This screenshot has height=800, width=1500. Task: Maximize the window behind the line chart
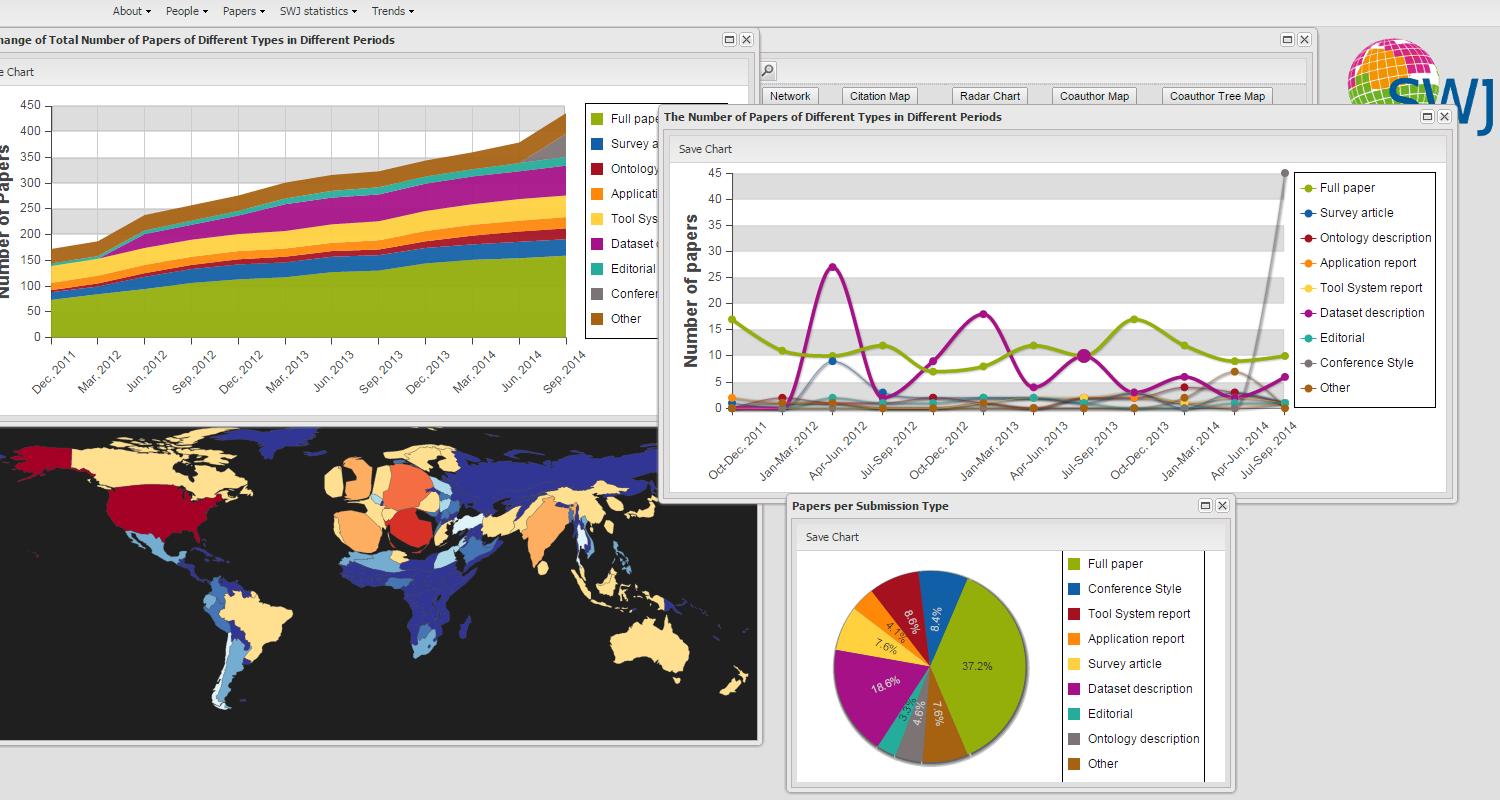(1288, 40)
